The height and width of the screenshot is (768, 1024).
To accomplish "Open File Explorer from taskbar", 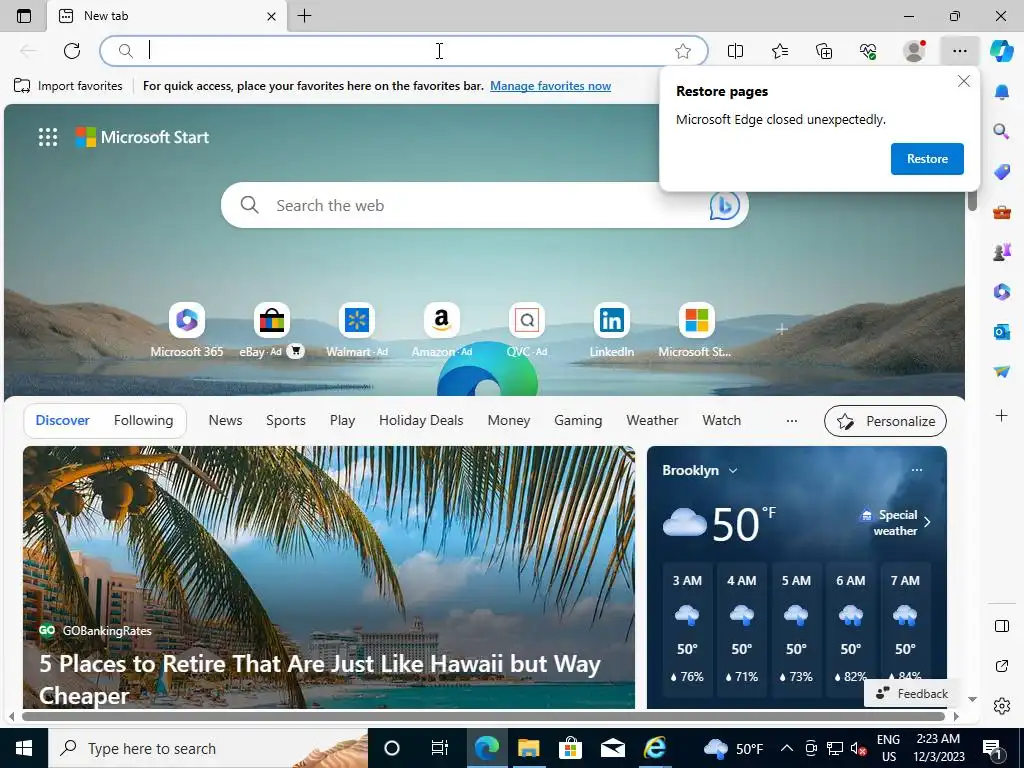I will (x=529, y=748).
